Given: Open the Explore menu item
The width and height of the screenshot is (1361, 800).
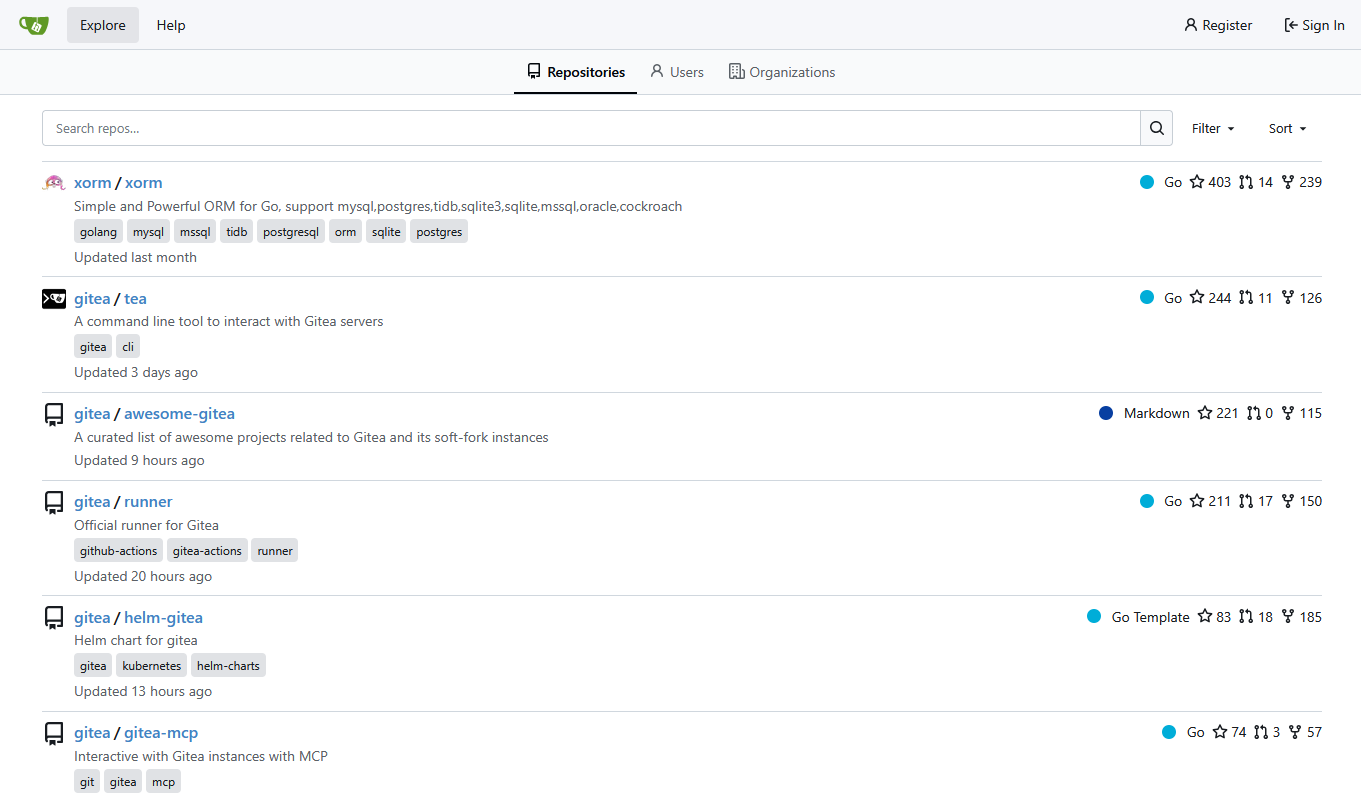Looking at the screenshot, I should coord(103,25).
